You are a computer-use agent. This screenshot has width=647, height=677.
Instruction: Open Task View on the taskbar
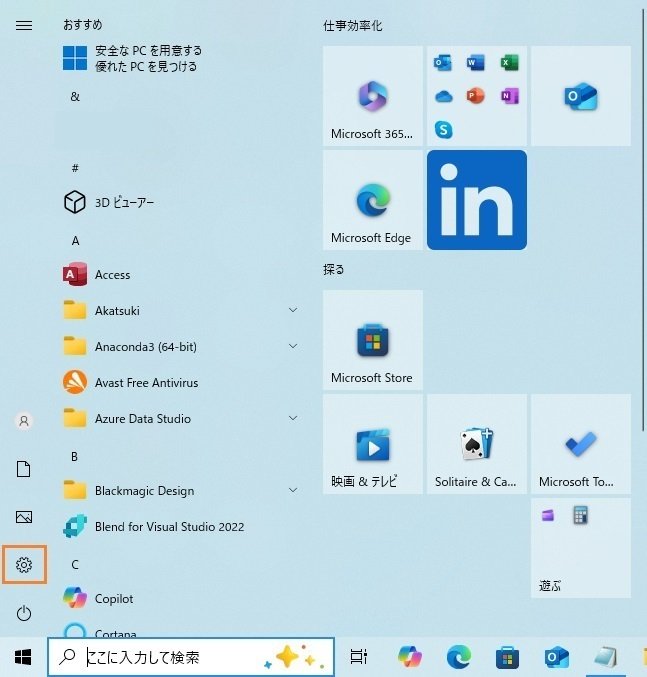tap(359, 657)
